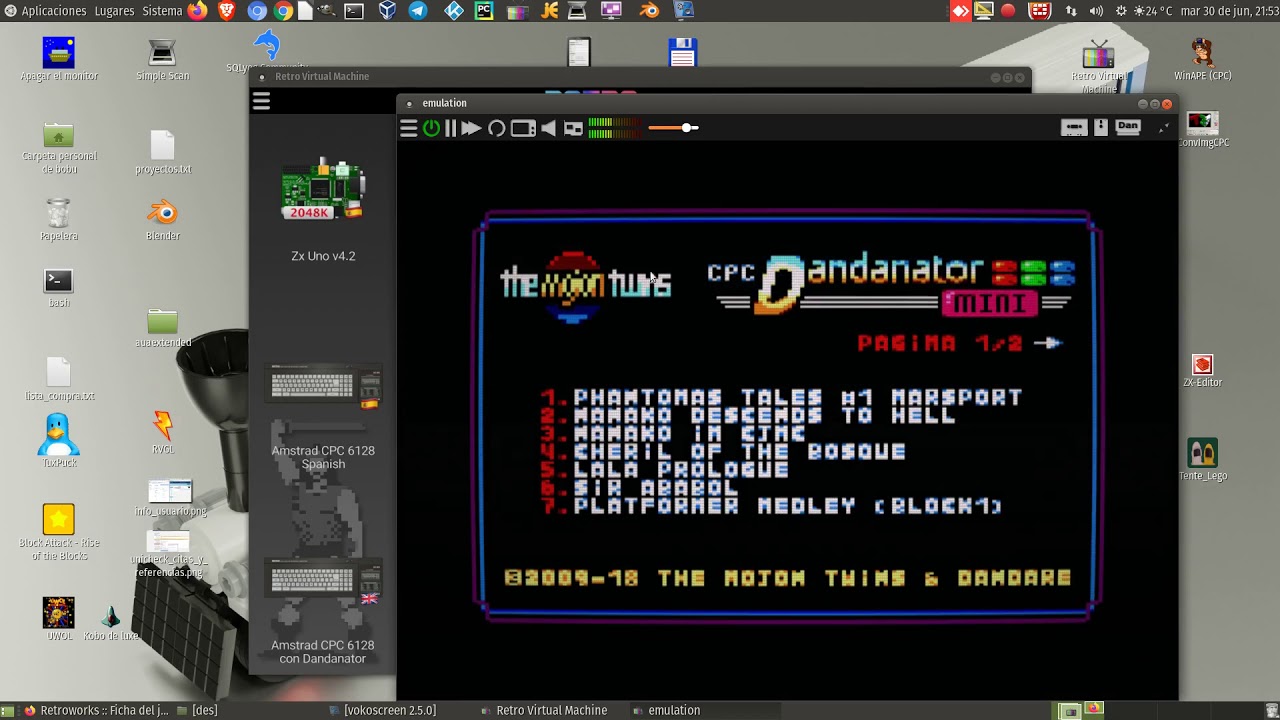Open the AnyDesk tray icon

pos(960,11)
